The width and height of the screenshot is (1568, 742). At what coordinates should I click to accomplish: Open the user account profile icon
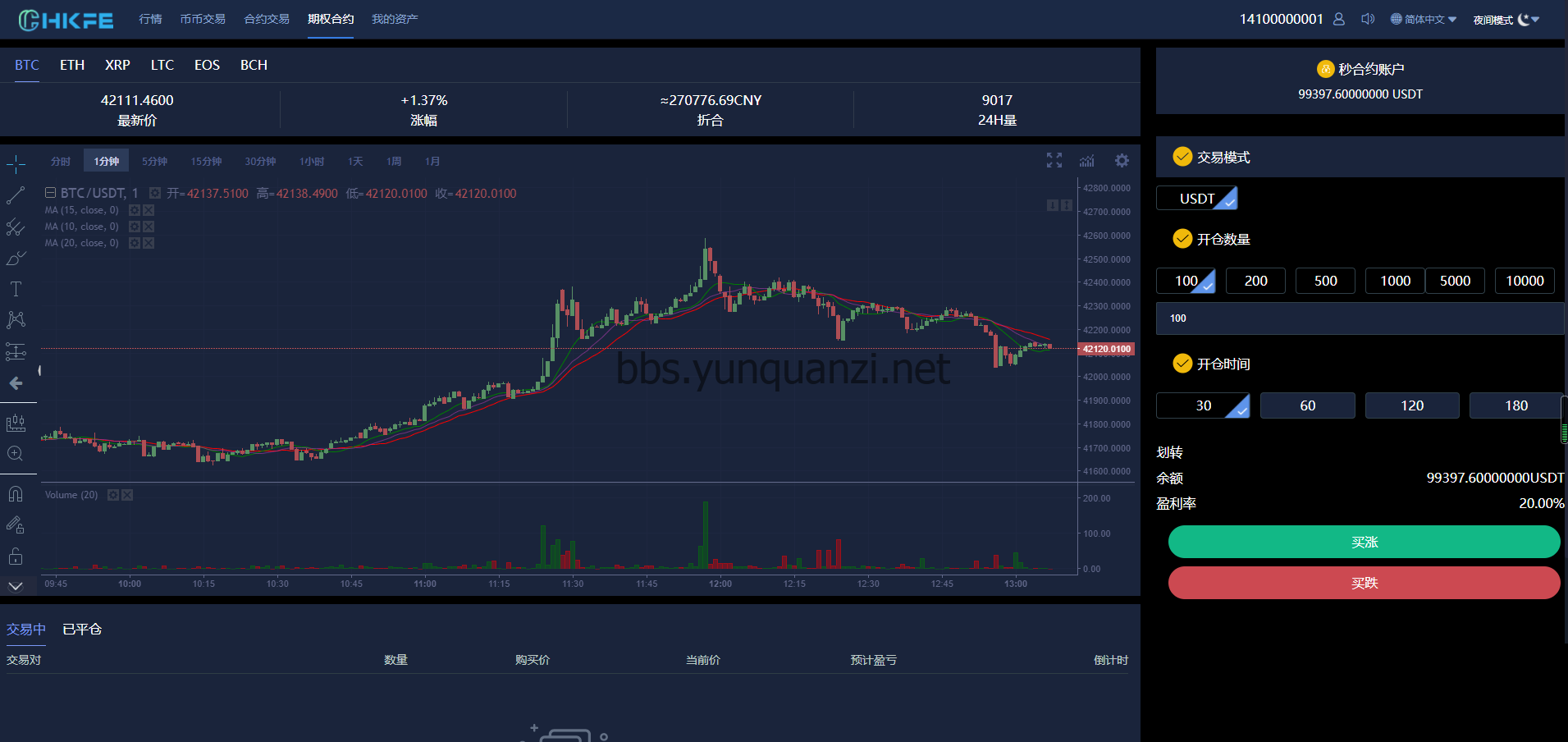[x=1339, y=19]
